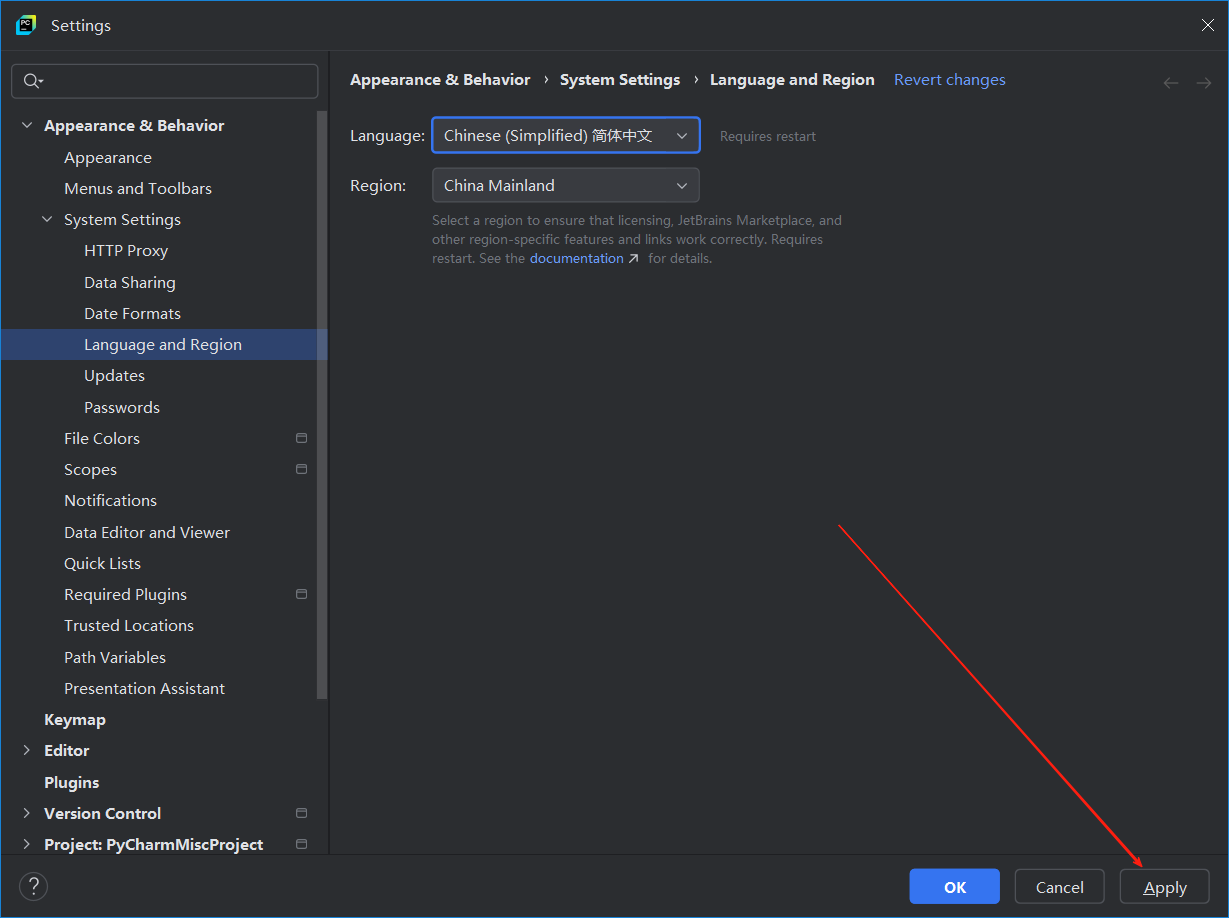
Task: Select Data Sharing settings
Action: click(130, 282)
